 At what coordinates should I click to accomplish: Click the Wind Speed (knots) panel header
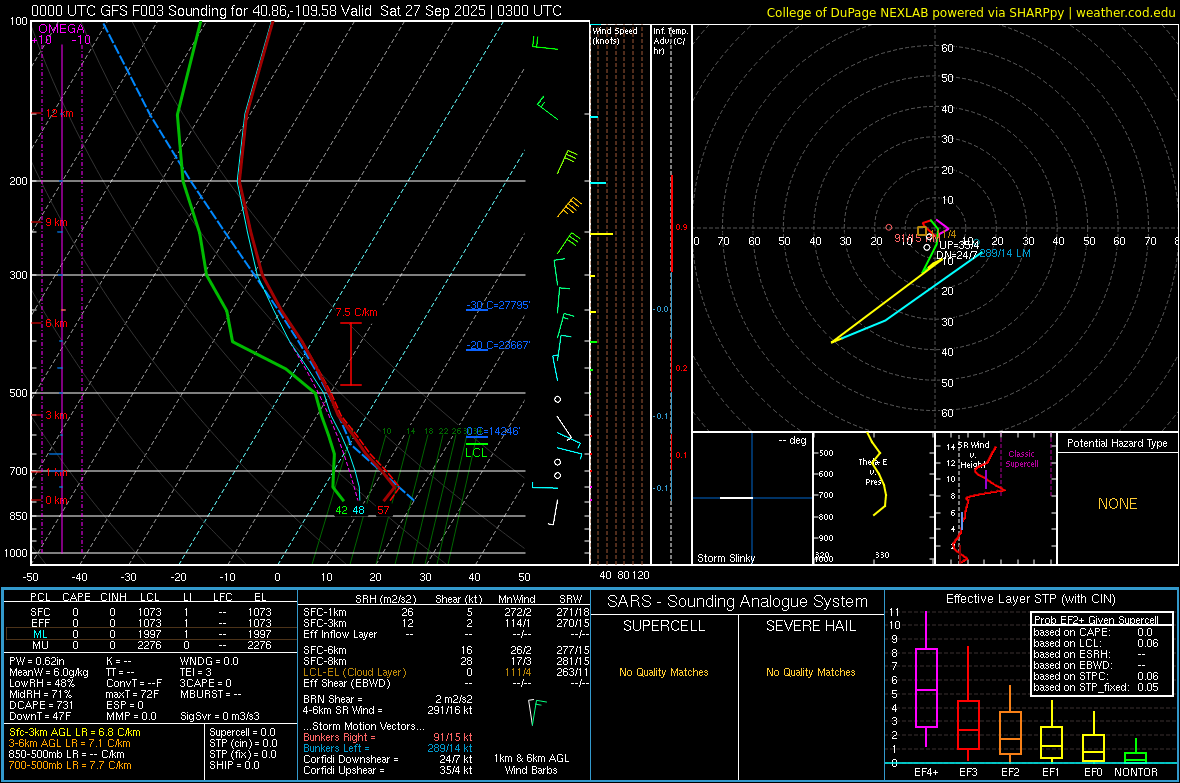(615, 35)
